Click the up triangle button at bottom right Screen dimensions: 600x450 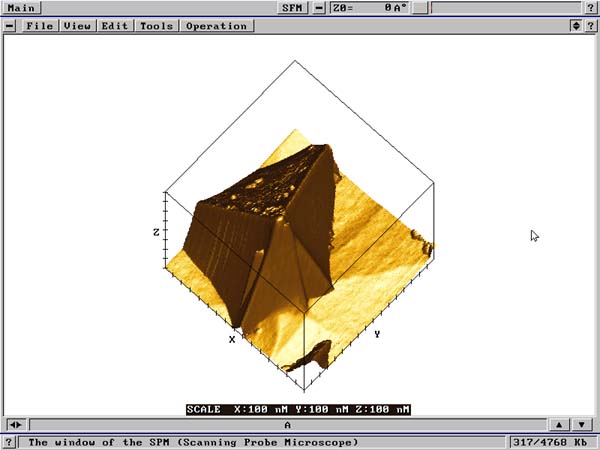[560, 425]
